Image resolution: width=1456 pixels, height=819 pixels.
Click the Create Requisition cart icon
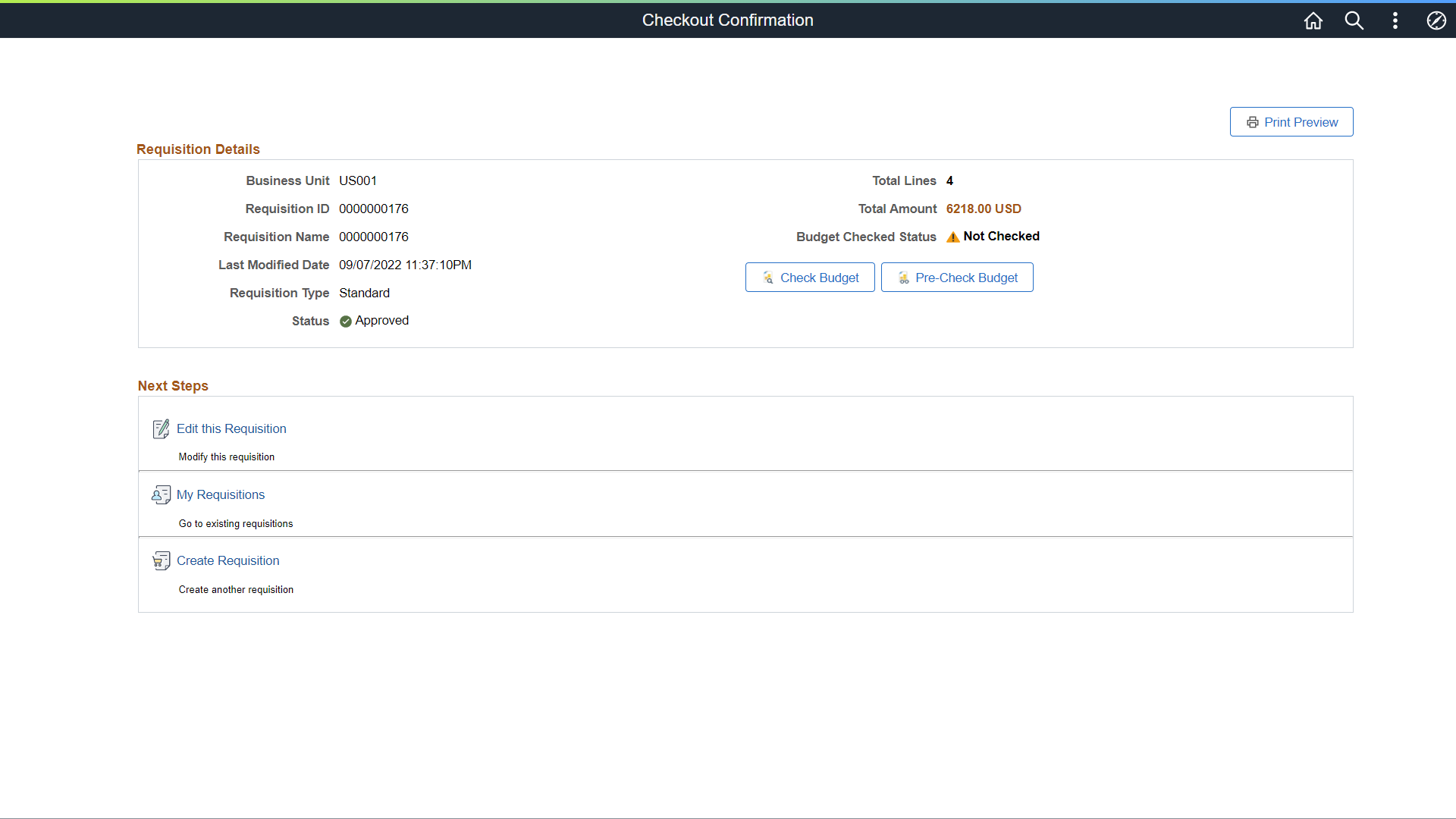(x=161, y=560)
